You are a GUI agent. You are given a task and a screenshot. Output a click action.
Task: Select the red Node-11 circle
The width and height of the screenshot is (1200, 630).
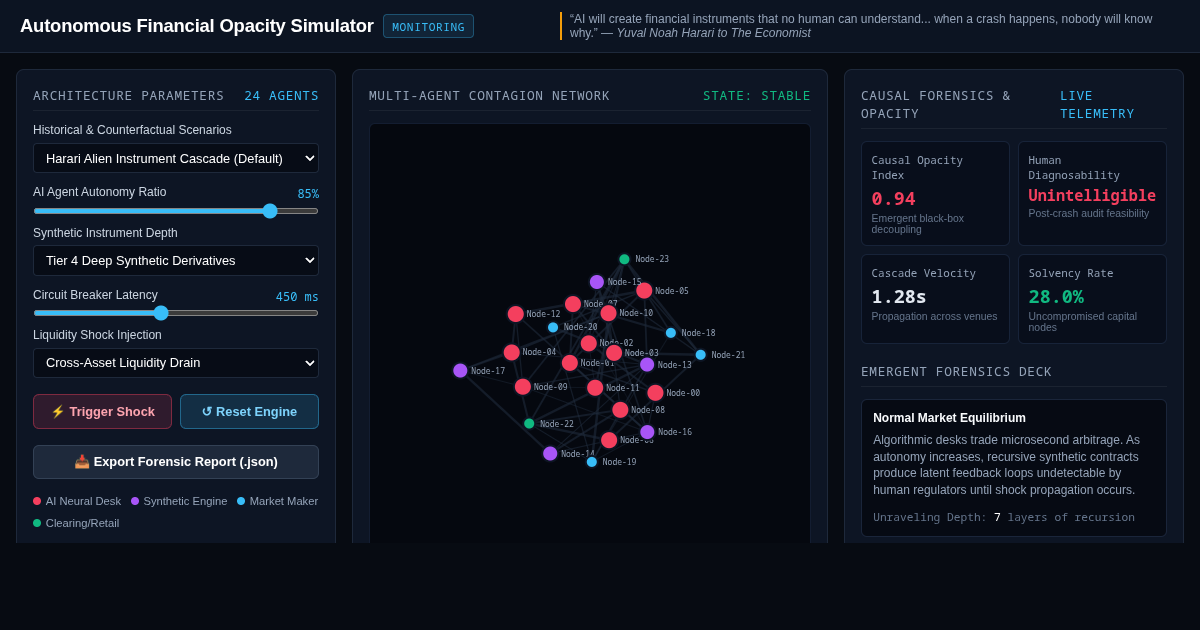[x=595, y=388]
